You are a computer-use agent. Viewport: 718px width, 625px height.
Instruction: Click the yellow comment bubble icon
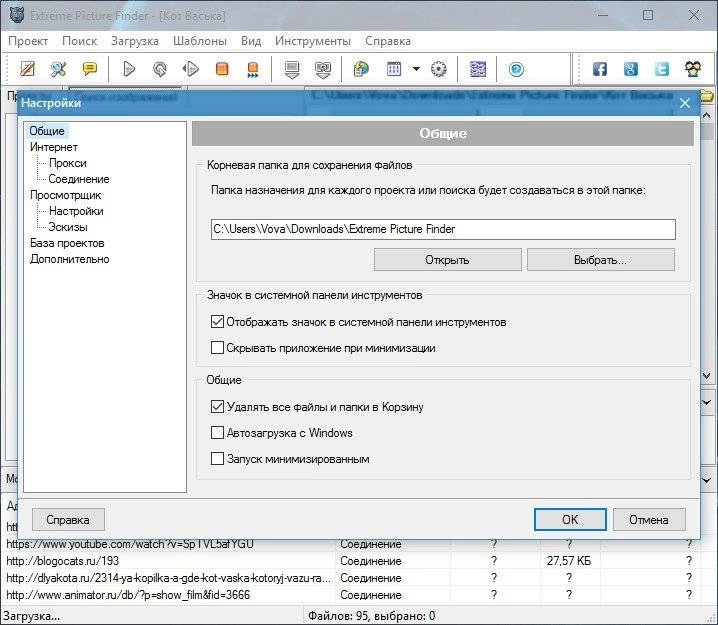pyautogui.click(x=90, y=69)
